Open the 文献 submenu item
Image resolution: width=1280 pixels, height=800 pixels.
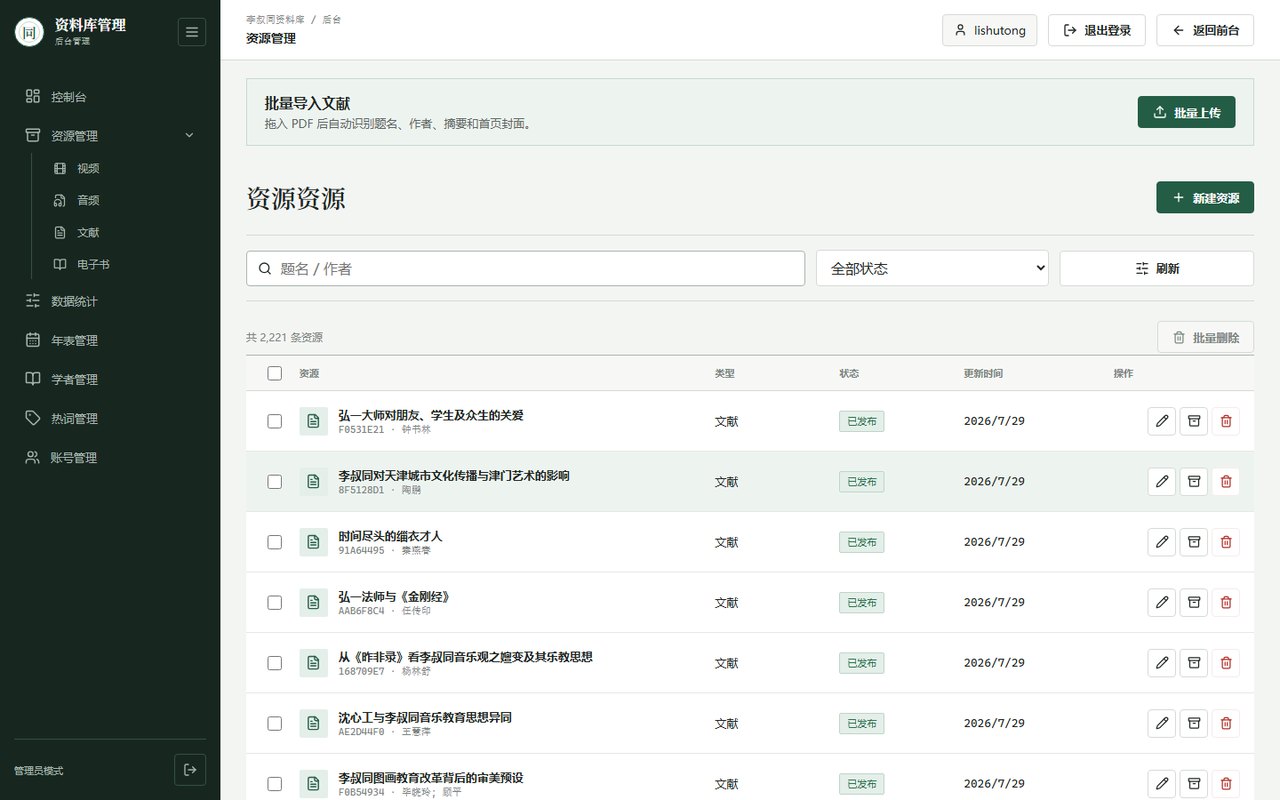(126, 232)
